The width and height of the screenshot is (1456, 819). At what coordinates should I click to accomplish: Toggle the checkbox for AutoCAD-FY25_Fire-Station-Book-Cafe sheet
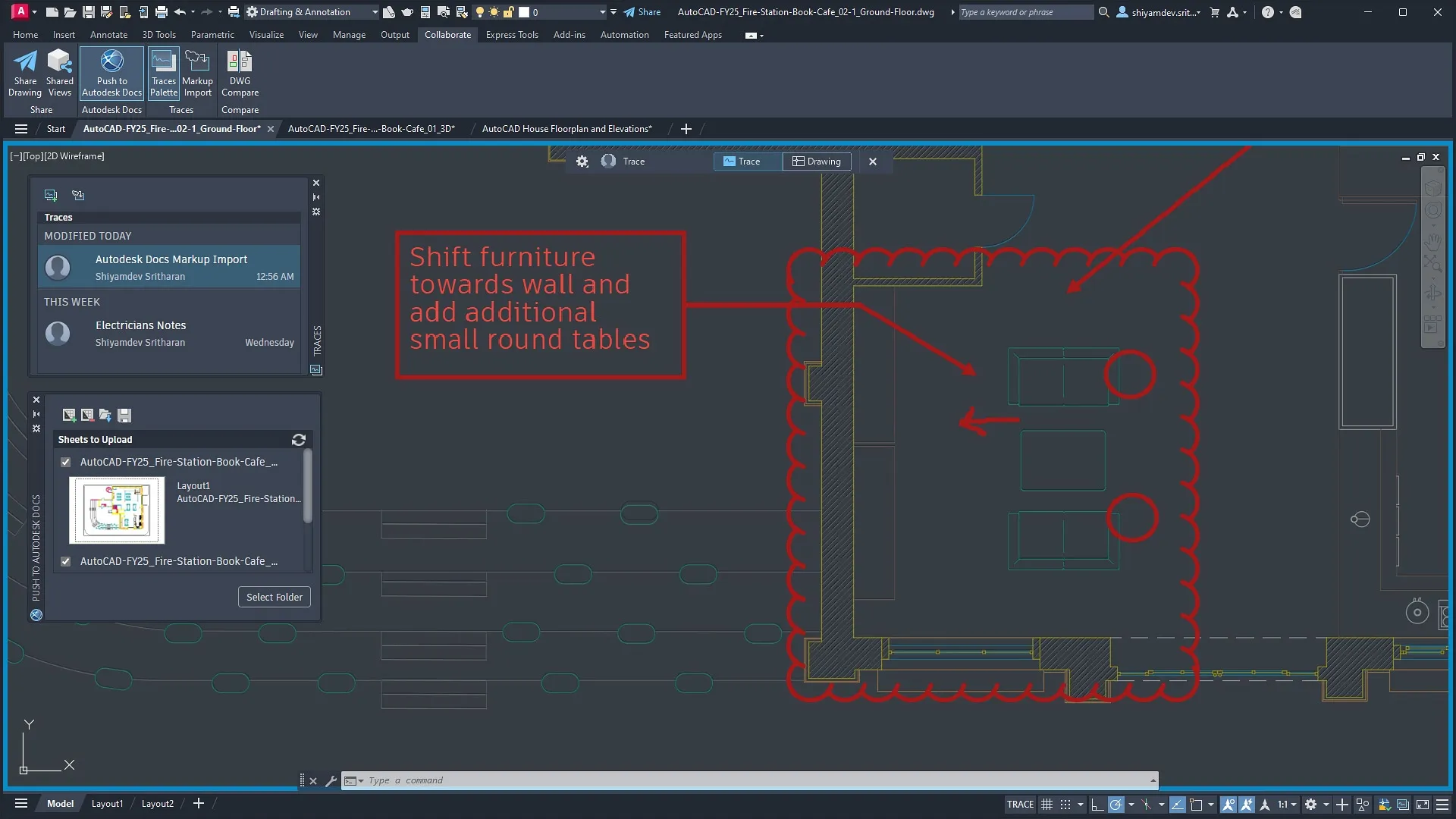65,462
